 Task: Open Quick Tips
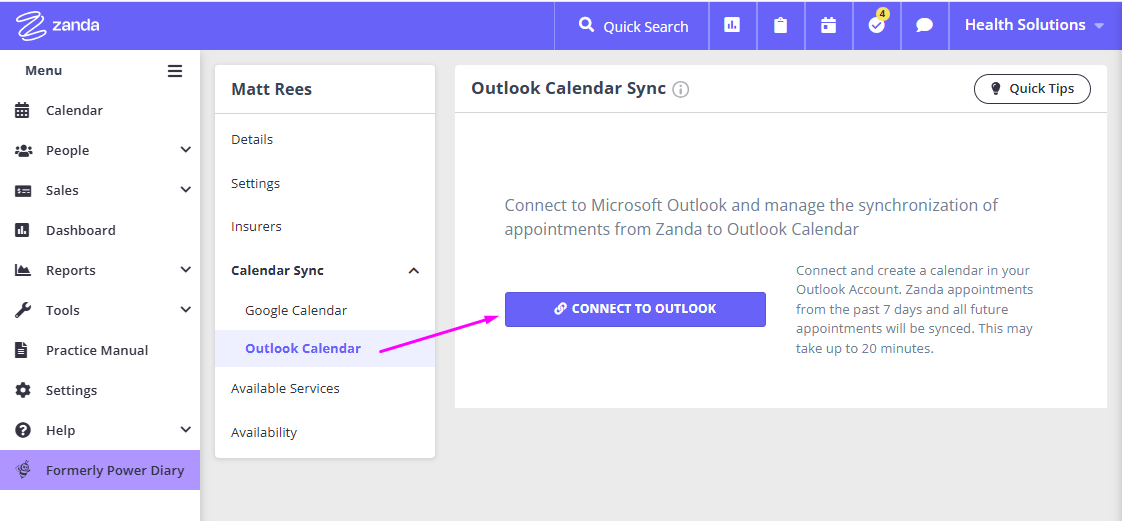(1033, 89)
